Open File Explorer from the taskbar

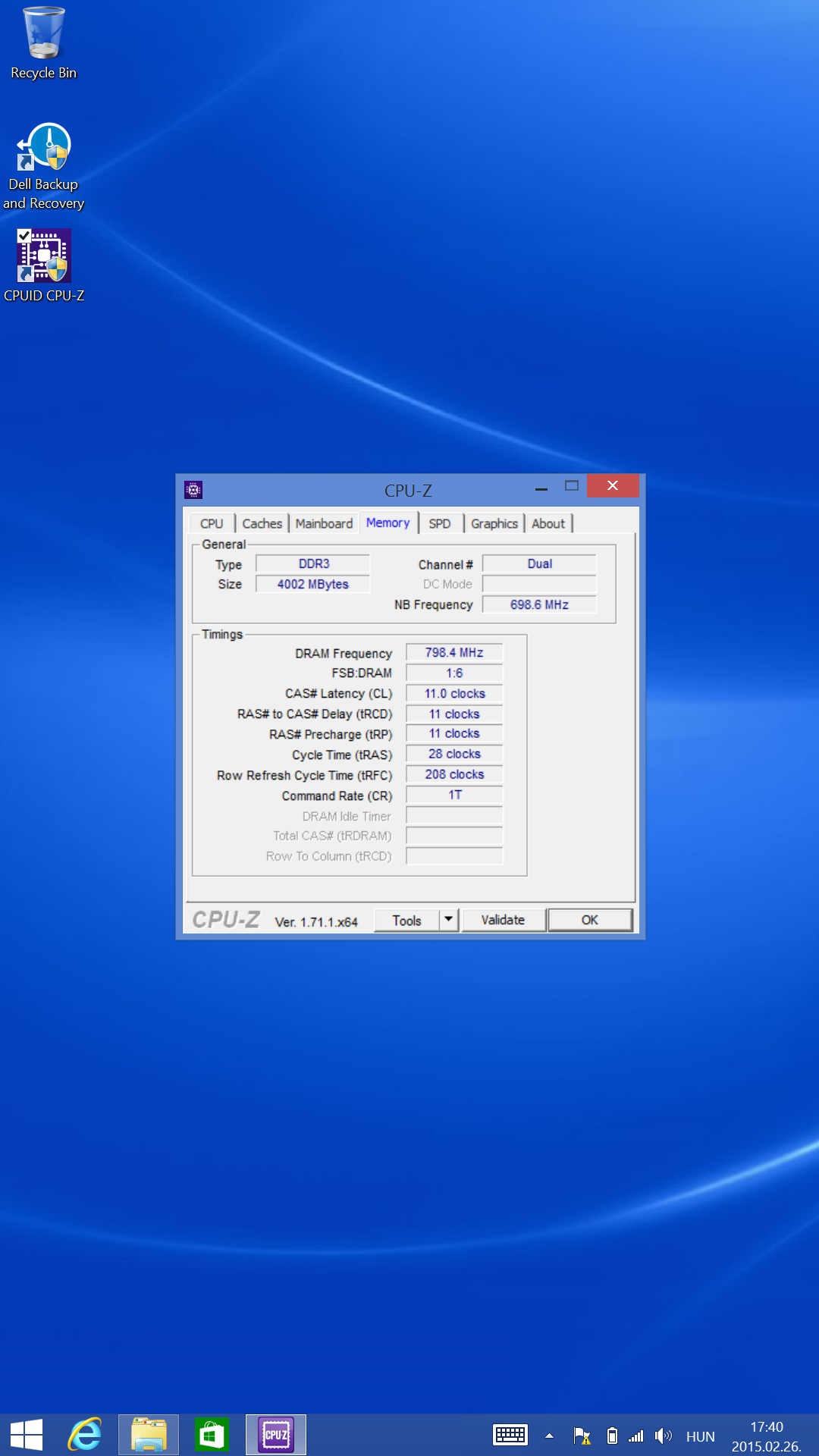point(149,1435)
